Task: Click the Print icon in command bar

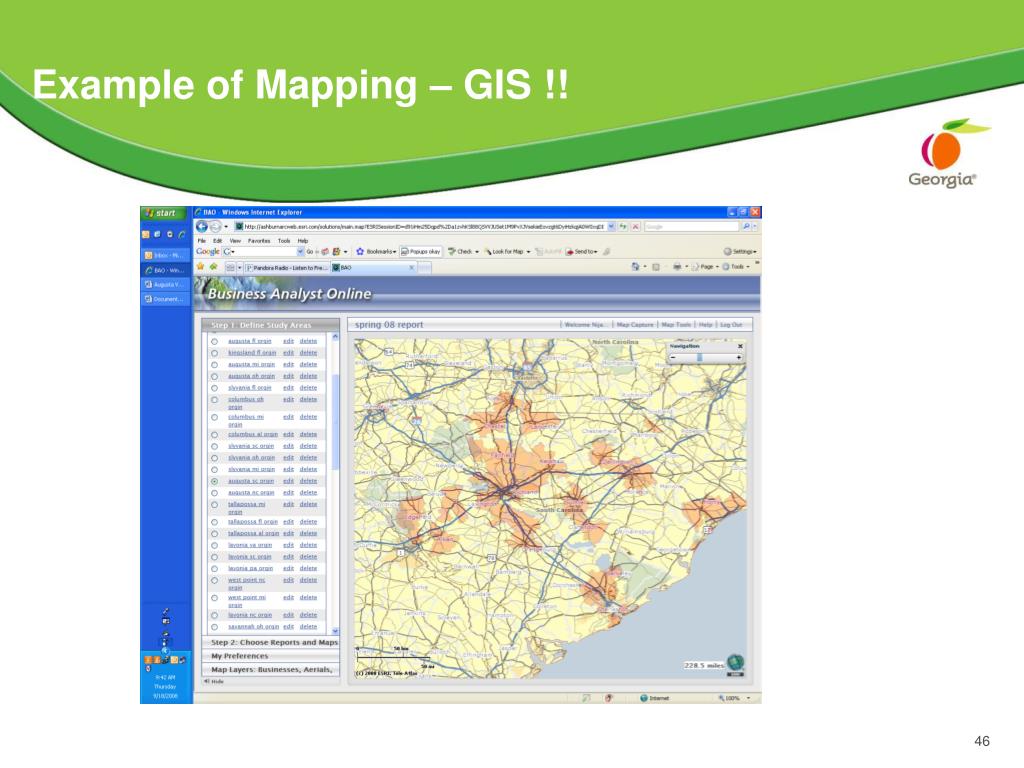Action: click(x=677, y=266)
